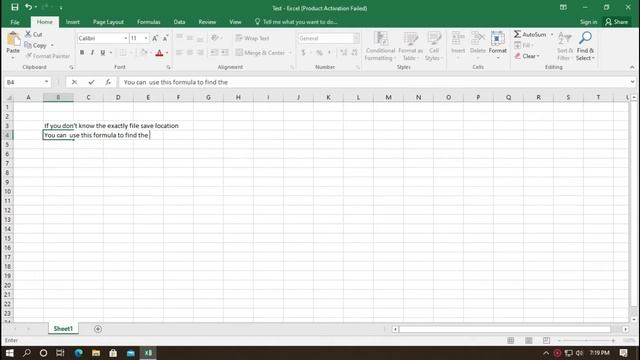Screen dimensions: 640x360
Task: Toggle Bold formatting
Action: pos(82,52)
